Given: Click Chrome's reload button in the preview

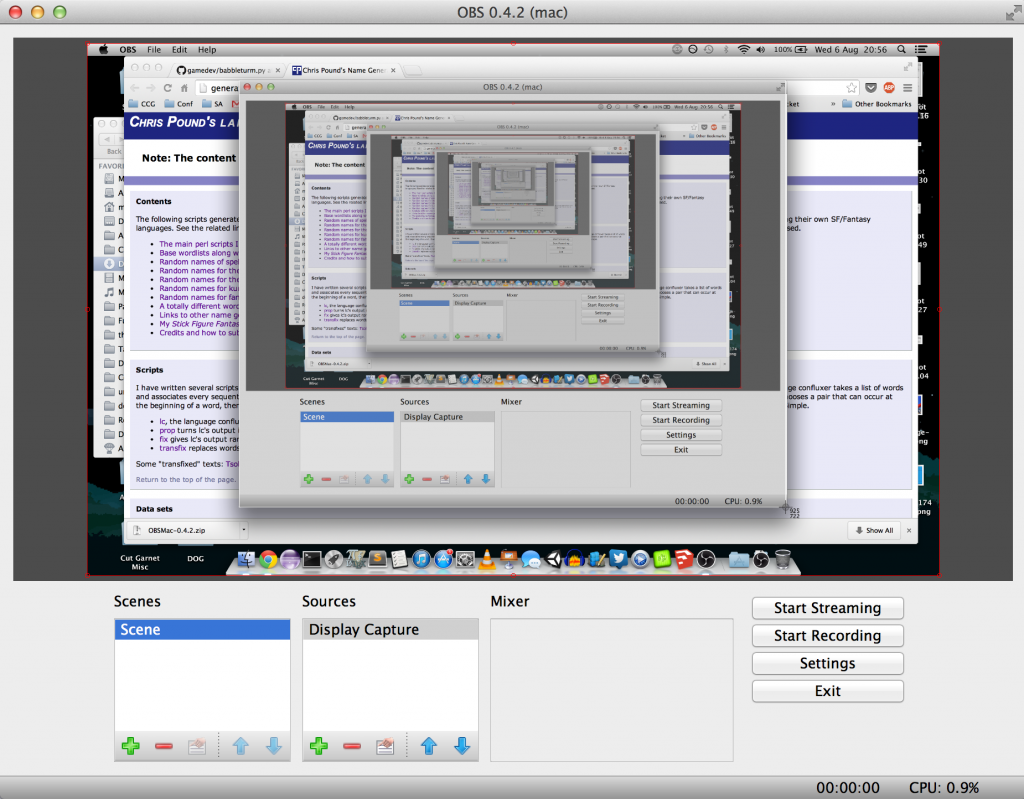Looking at the screenshot, I should pos(168,88).
